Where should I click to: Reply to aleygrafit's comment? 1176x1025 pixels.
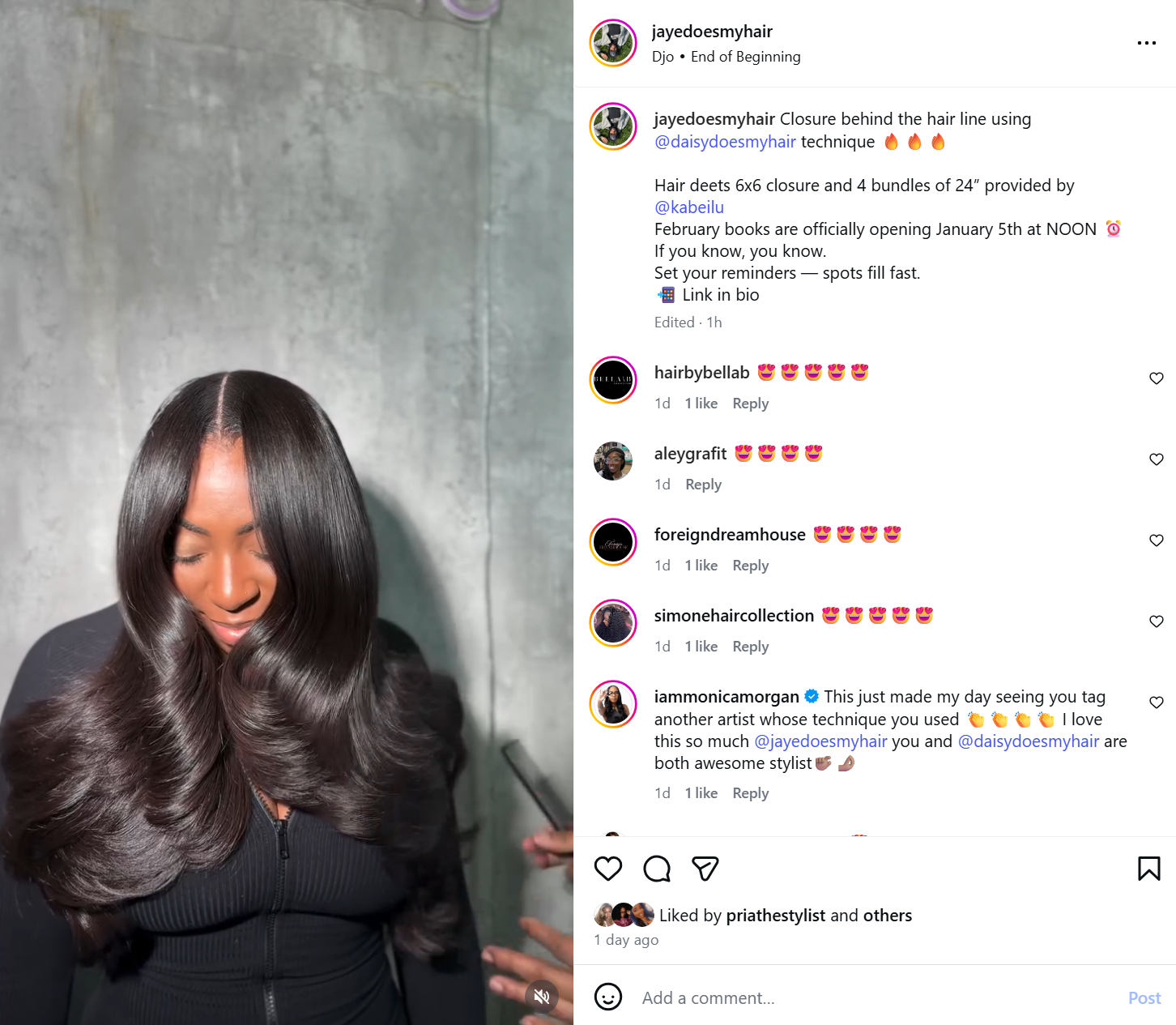pos(703,485)
